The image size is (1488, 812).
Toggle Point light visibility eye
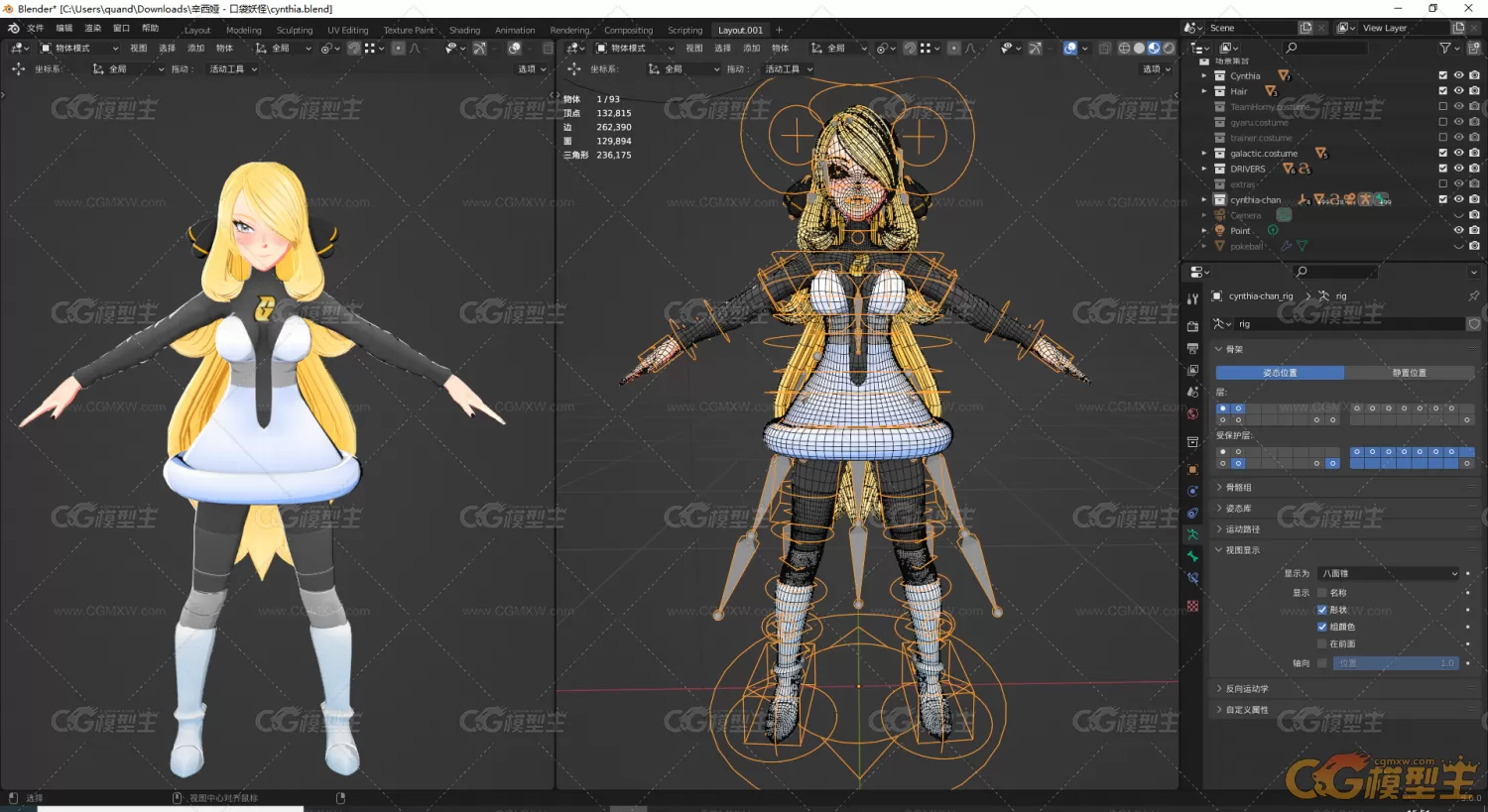coord(1458,230)
